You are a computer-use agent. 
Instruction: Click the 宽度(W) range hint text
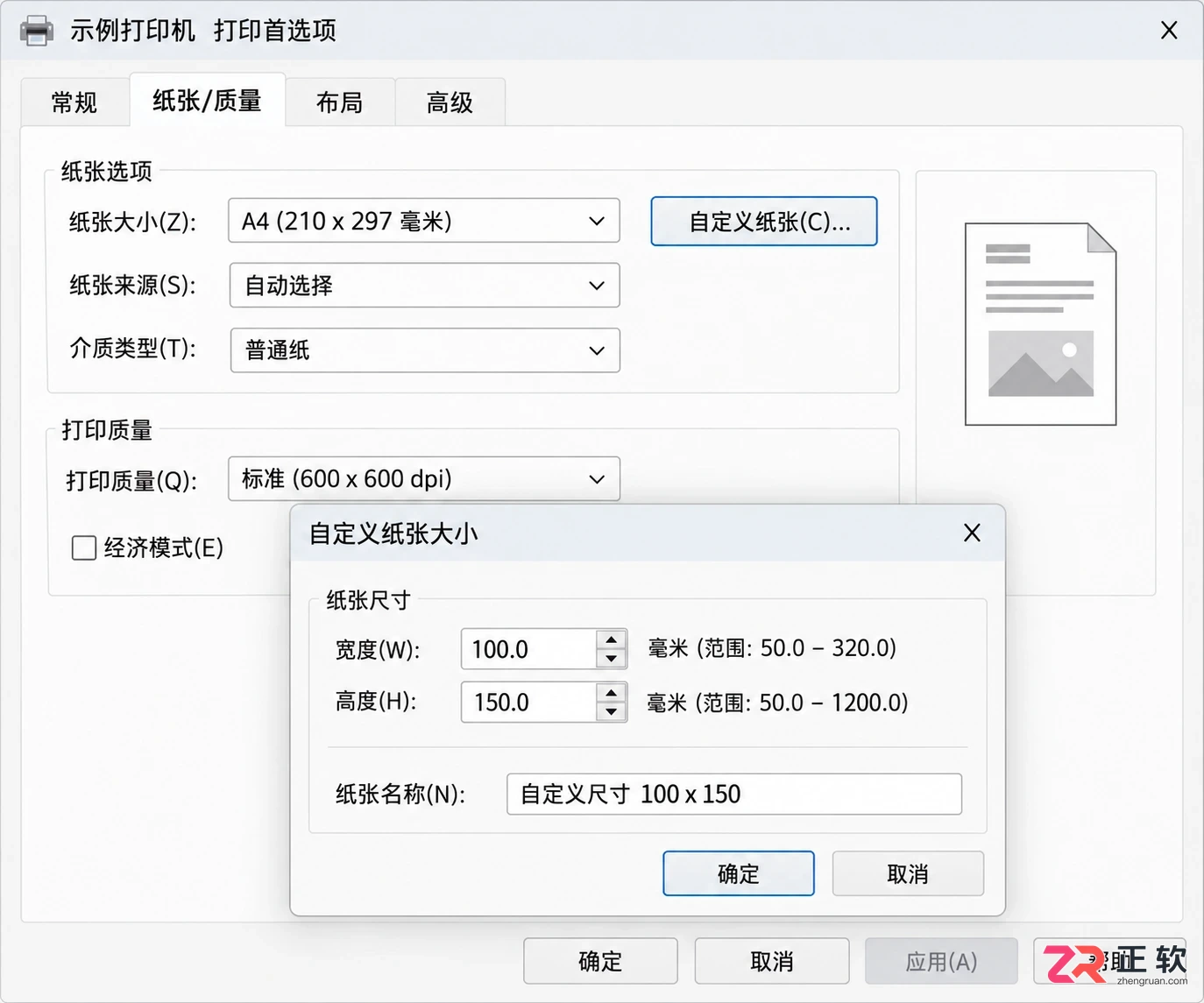[772, 648]
